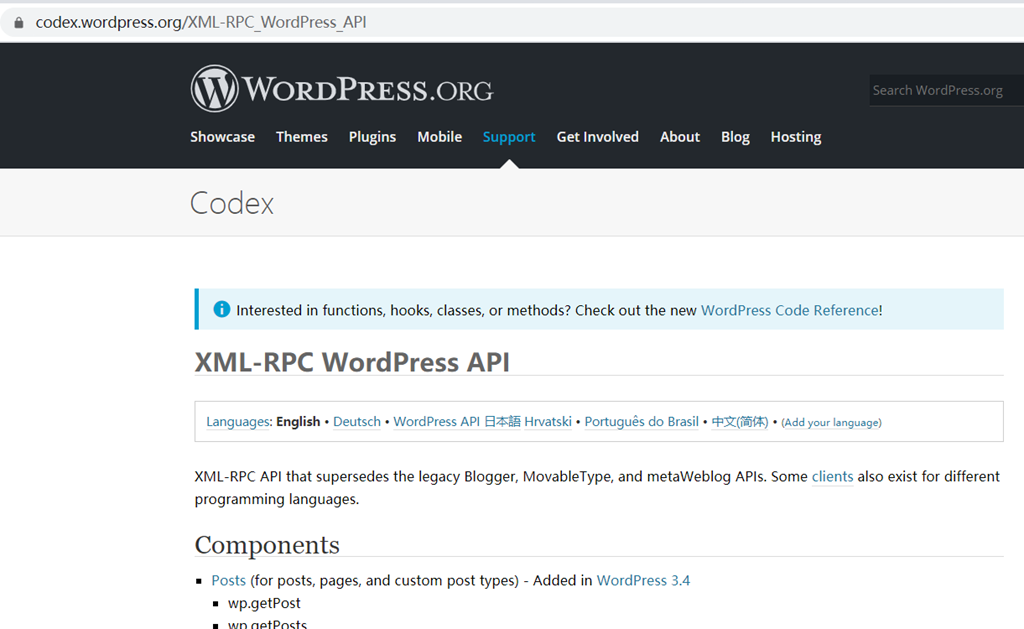Follow the clients link
The width and height of the screenshot is (1024, 629).
point(833,477)
